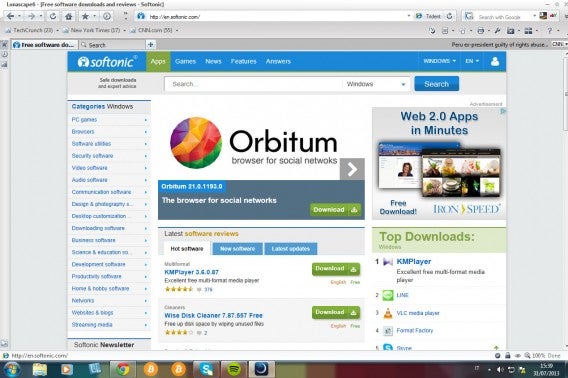Expand the CNN.com (55) feed dropdown arrow
568x378 pixels.
tap(177, 30)
